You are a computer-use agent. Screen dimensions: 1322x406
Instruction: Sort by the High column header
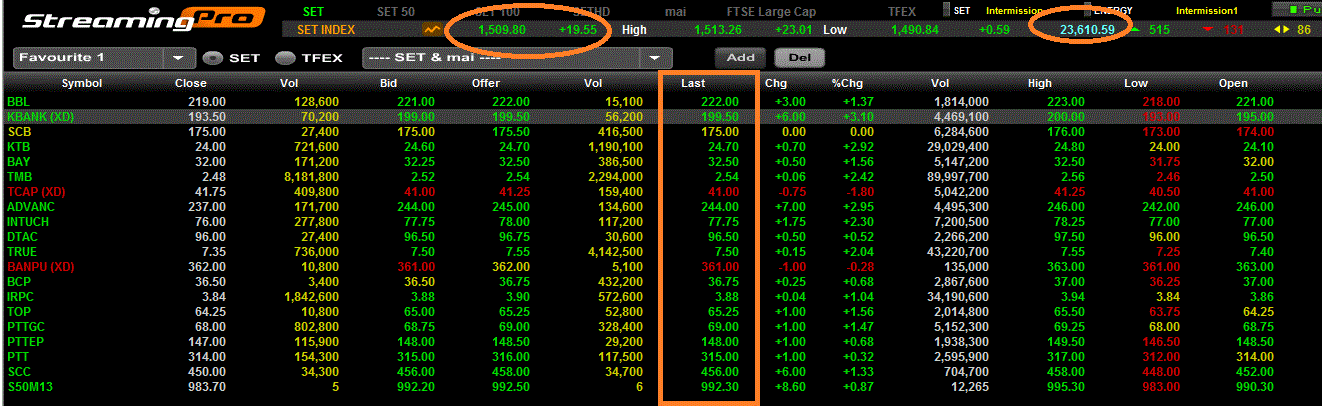click(x=1040, y=84)
